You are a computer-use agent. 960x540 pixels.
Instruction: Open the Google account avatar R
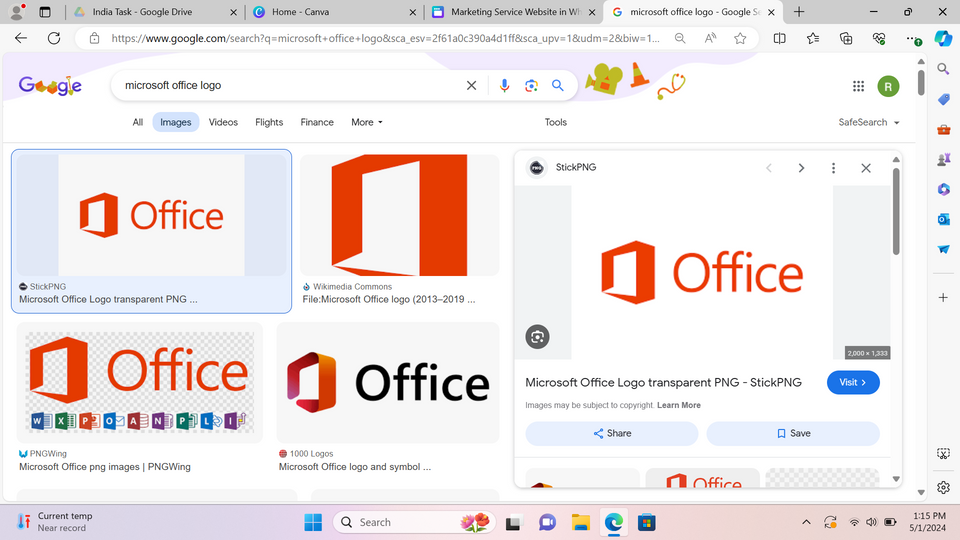point(888,86)
